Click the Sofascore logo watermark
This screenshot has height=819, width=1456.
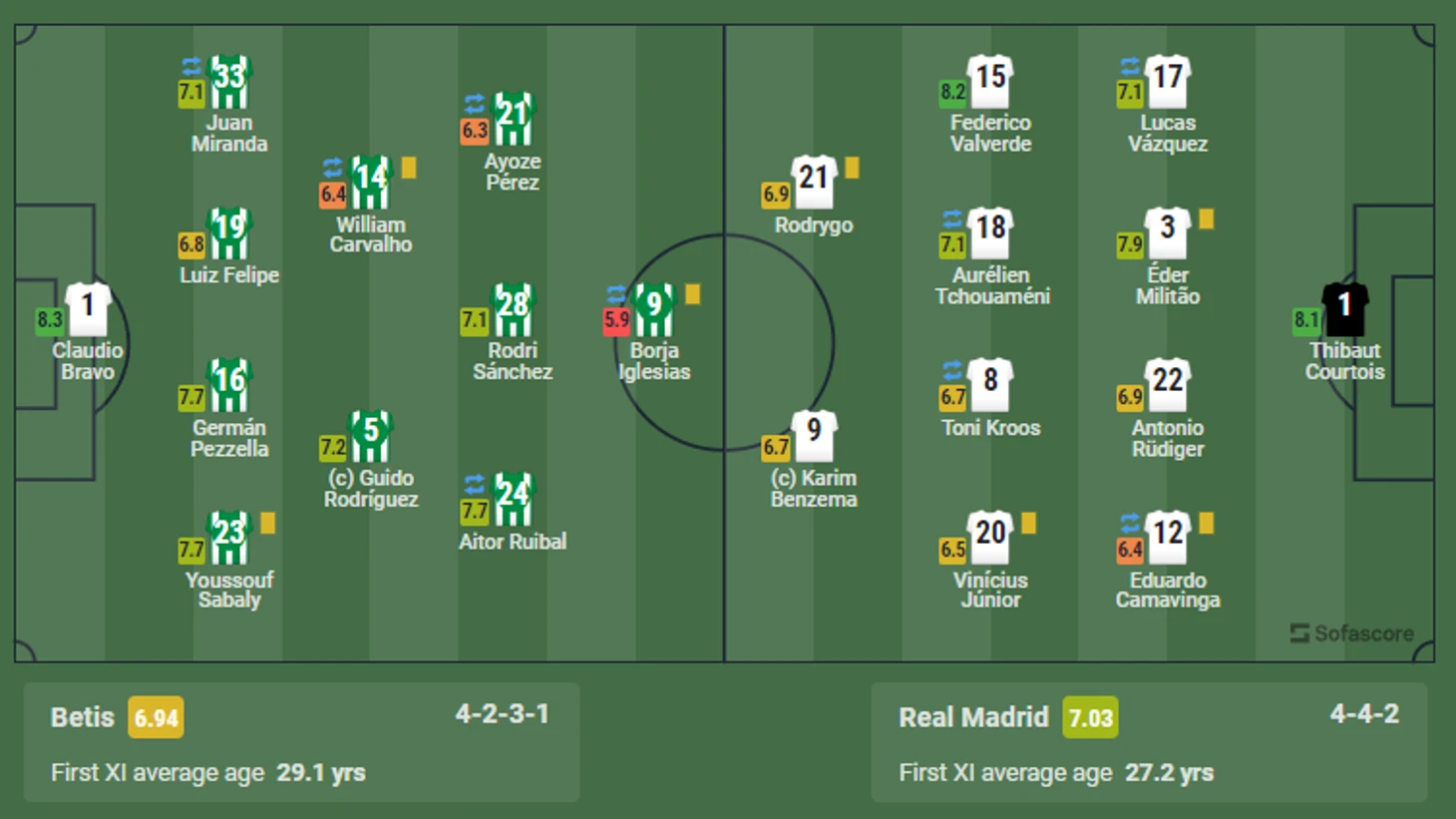point(1351,633)
